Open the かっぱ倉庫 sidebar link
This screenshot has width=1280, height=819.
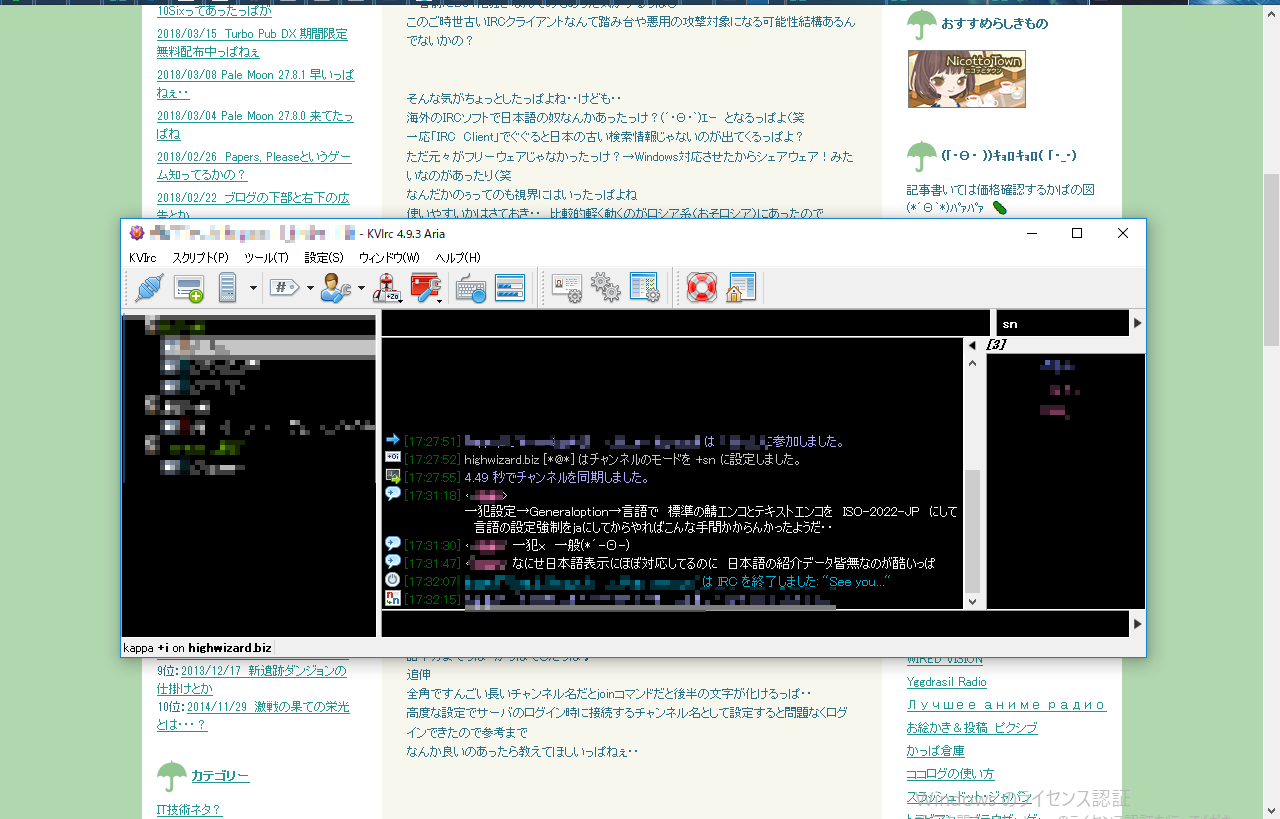[936, 751]
